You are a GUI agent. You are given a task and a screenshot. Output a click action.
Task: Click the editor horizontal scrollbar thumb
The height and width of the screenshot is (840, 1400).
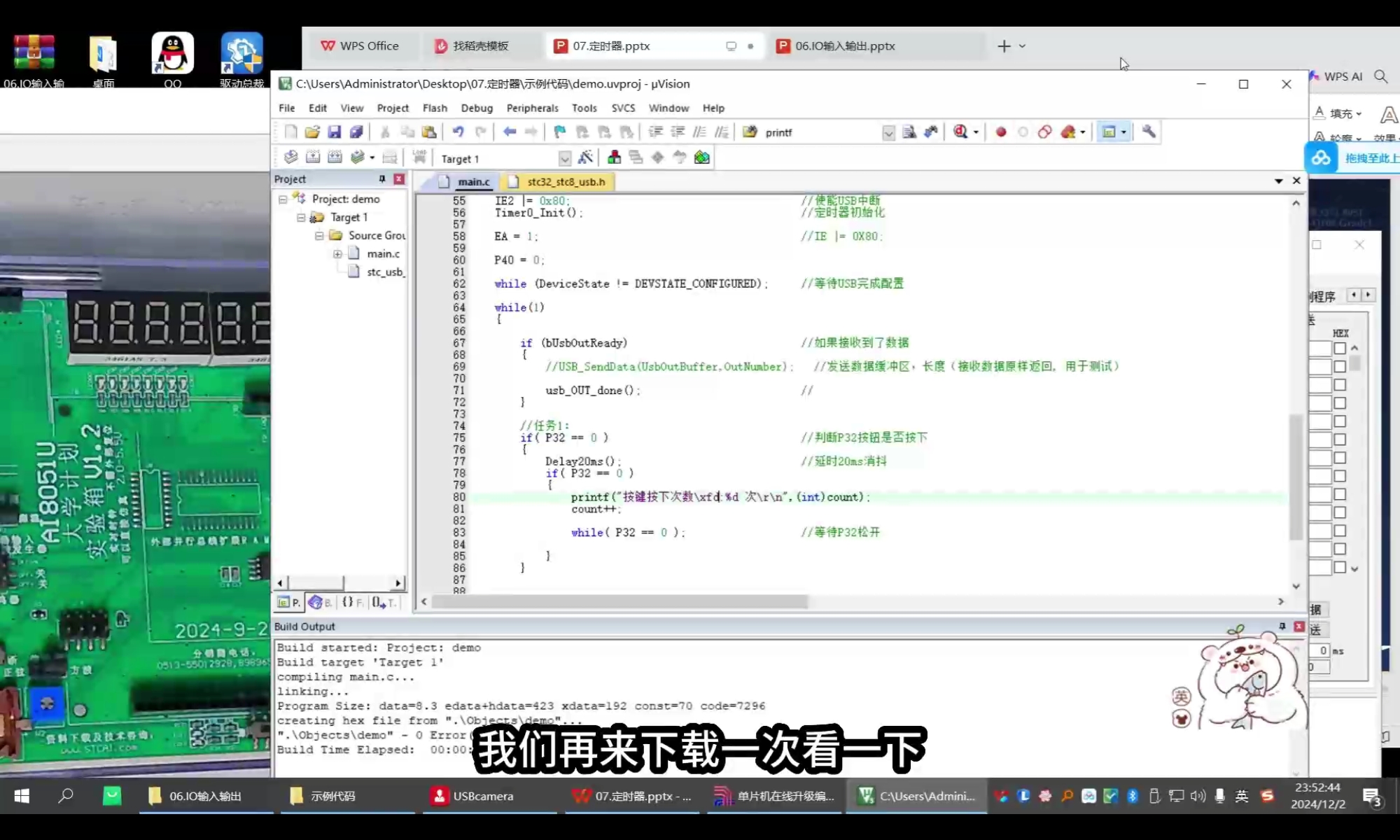click(x=619, y=602)
